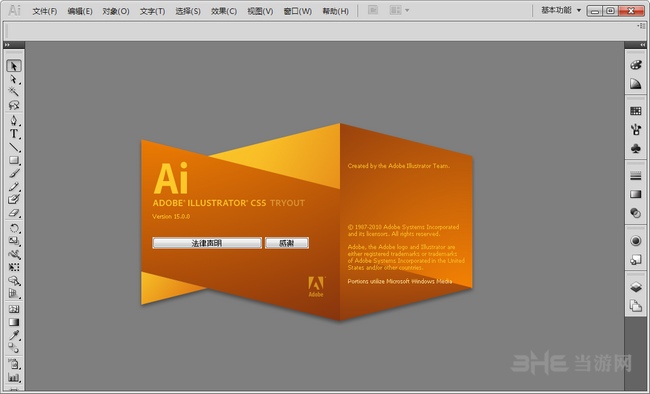Click the Ai application logo
The image size is (650, 394).
[x=14, y=10]
